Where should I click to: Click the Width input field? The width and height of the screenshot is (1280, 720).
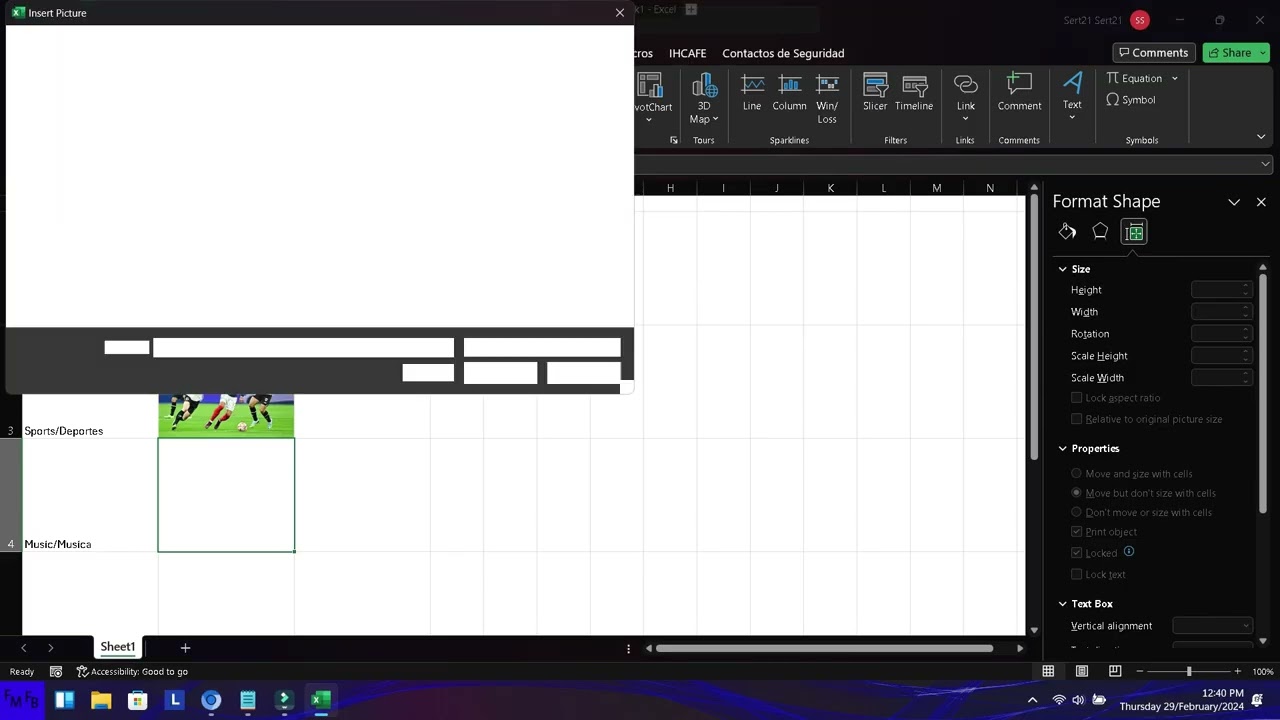[x=1221, y=312]
